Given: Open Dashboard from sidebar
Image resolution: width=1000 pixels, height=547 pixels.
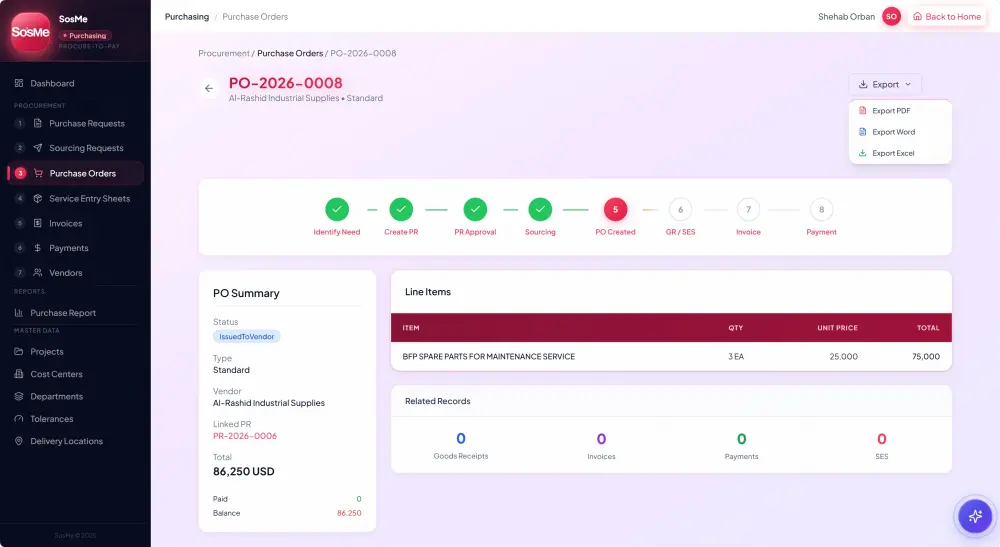Looking at the screenshot, I should (45, 84).
